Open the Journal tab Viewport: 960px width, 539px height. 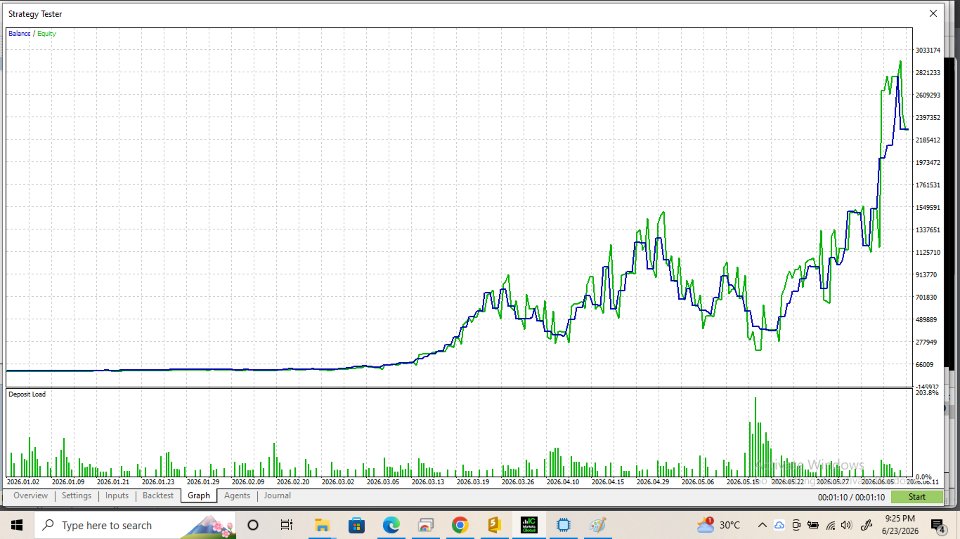(x=277, y=496)
